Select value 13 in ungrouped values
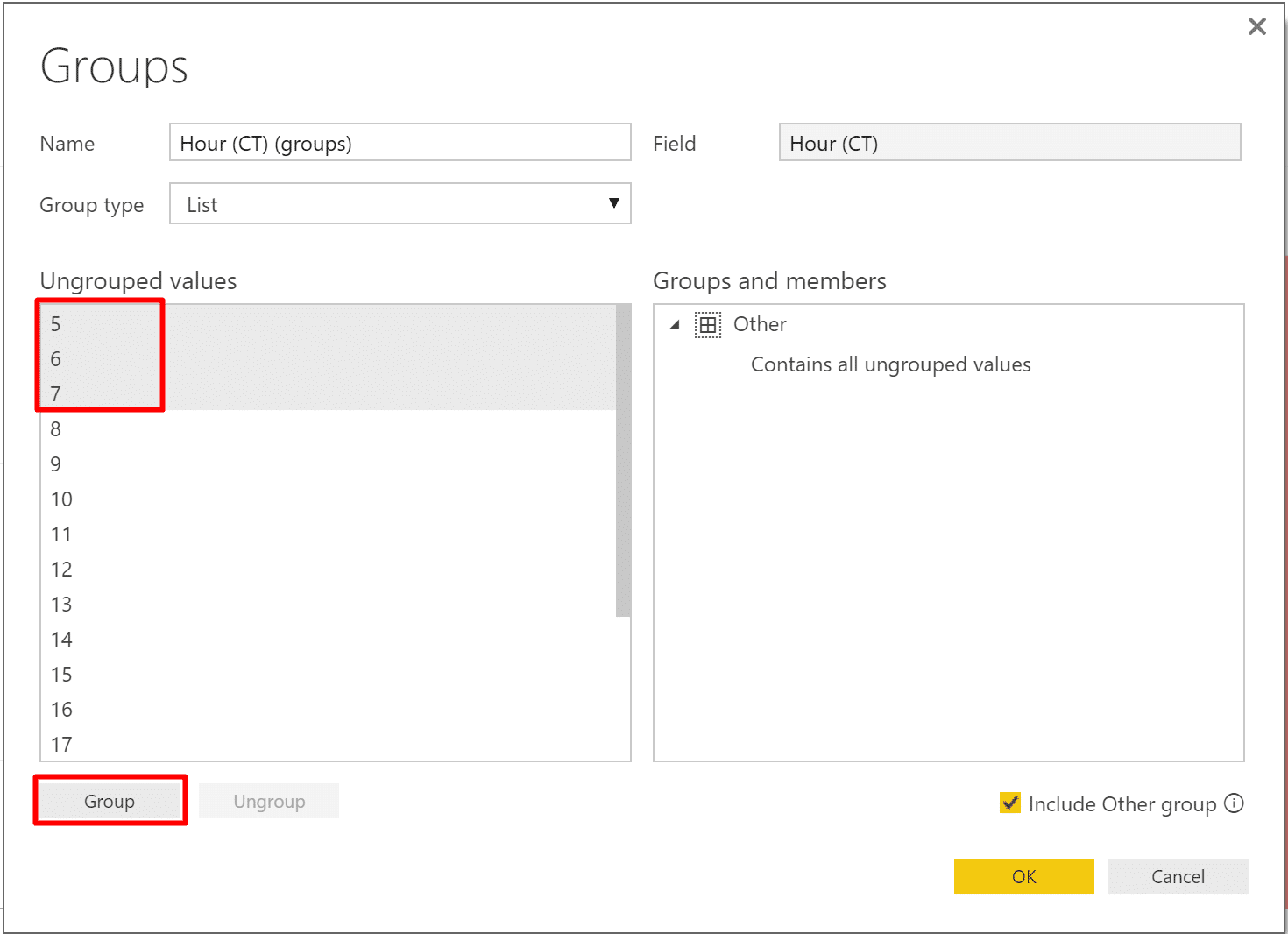This screenshot has height=934, width=1288. tap(329, 605)
